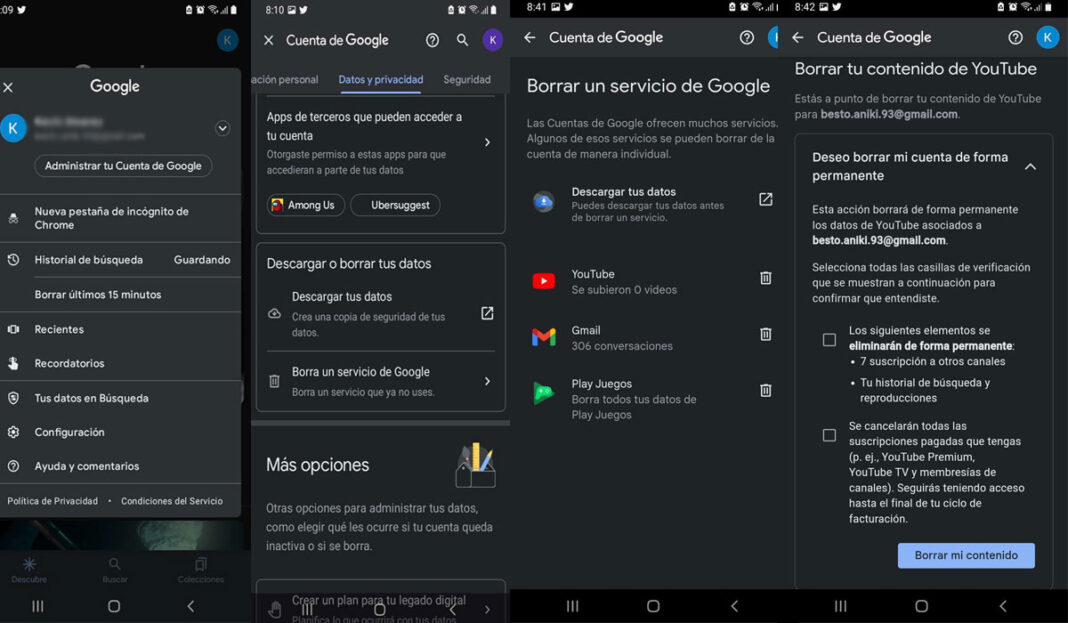
Task: Click help icon in second Cuenta de Google screen
Action: pyautogui.click(x=432, y=40)
